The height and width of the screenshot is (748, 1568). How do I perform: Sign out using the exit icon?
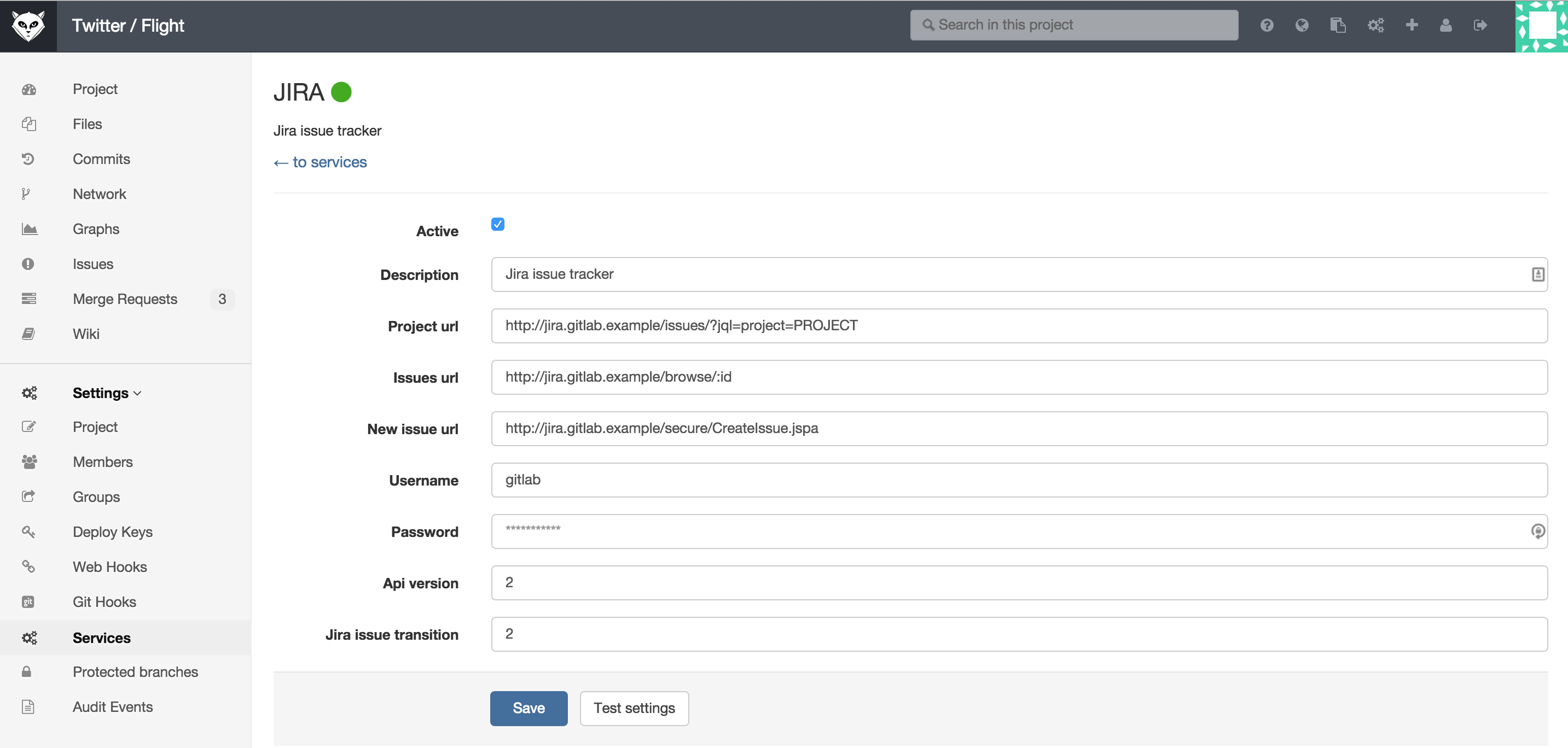(x=1481, y=25)
